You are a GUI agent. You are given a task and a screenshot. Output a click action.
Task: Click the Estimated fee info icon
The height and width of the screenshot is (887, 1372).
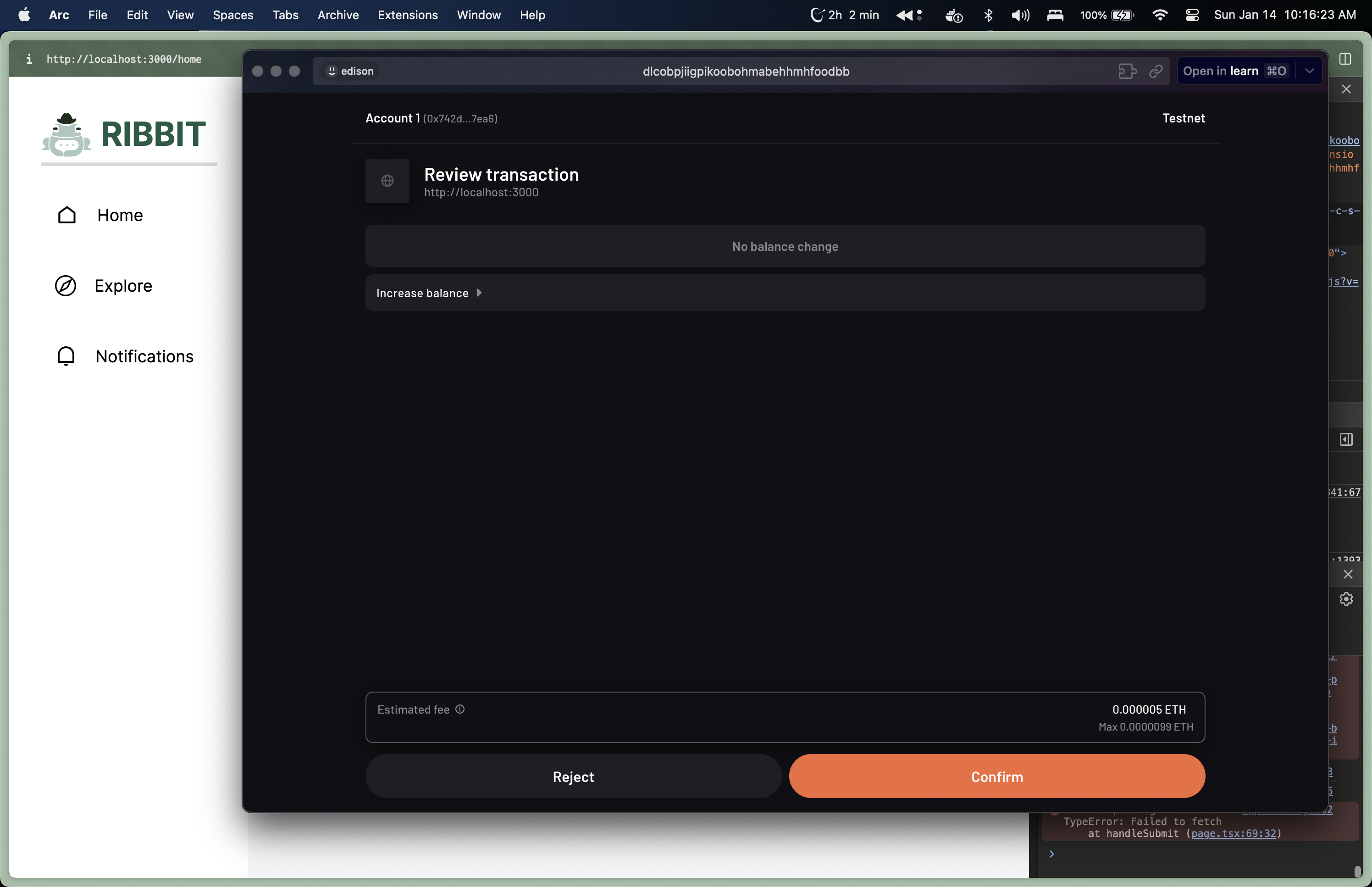[460, 709]
